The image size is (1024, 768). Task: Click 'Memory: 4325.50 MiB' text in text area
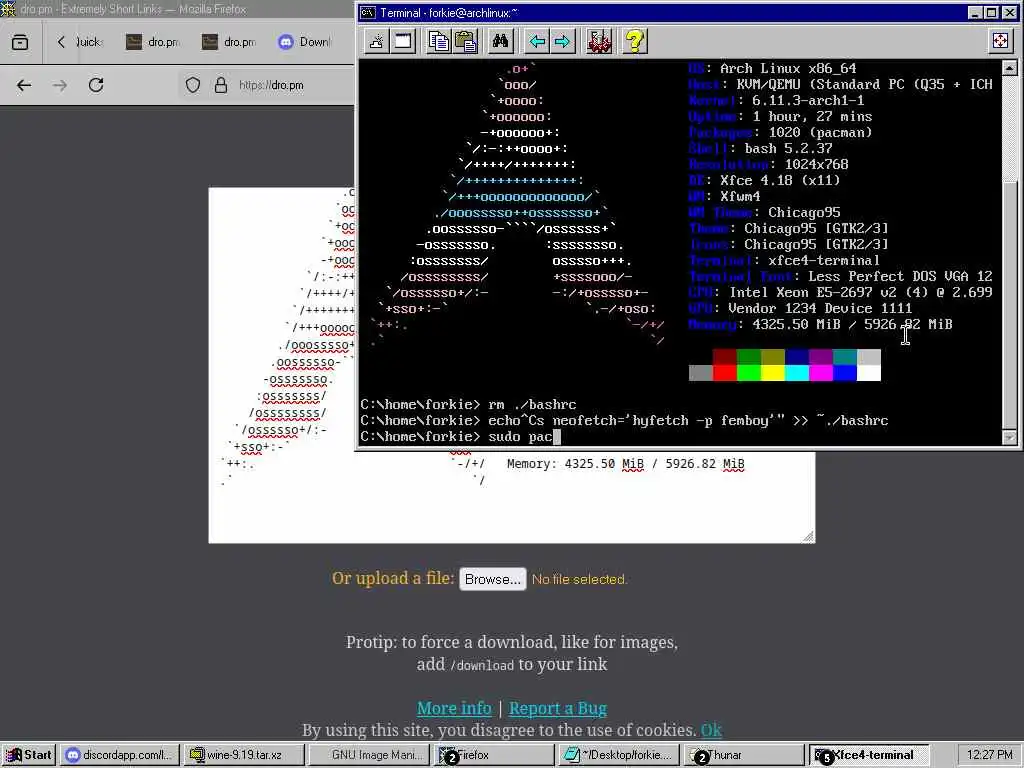point(575,464)
